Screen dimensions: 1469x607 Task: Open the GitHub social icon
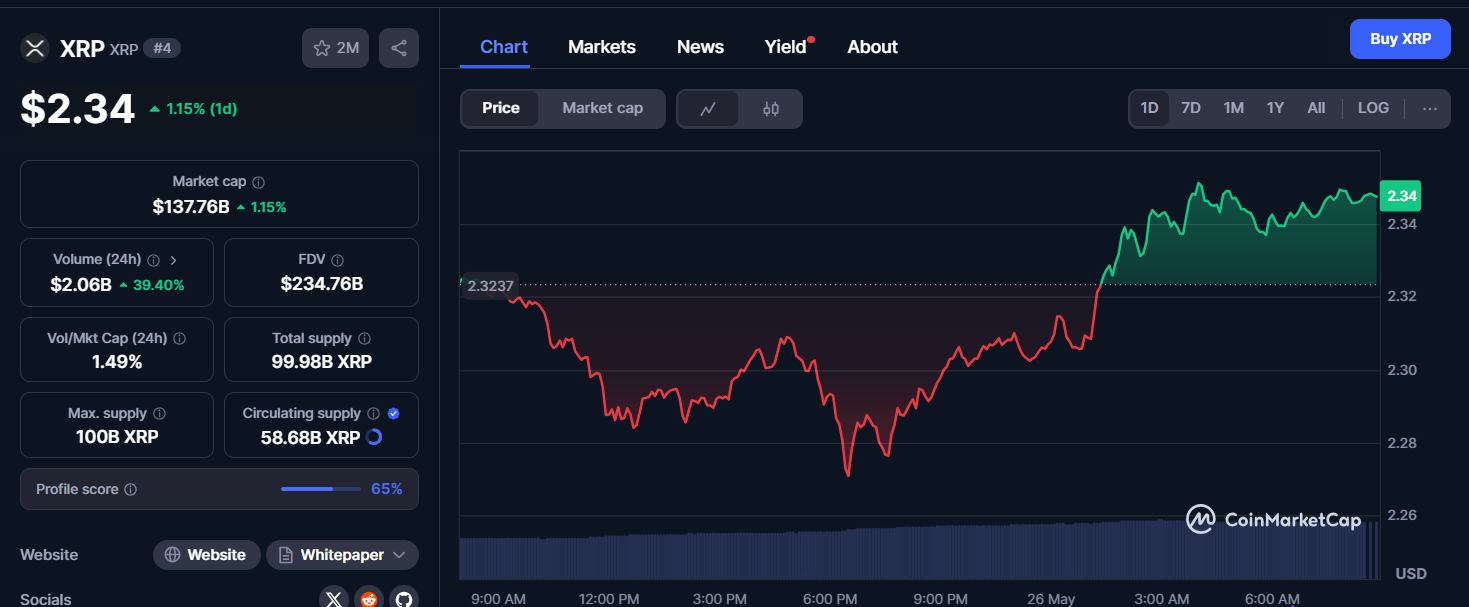click(403, 598)
